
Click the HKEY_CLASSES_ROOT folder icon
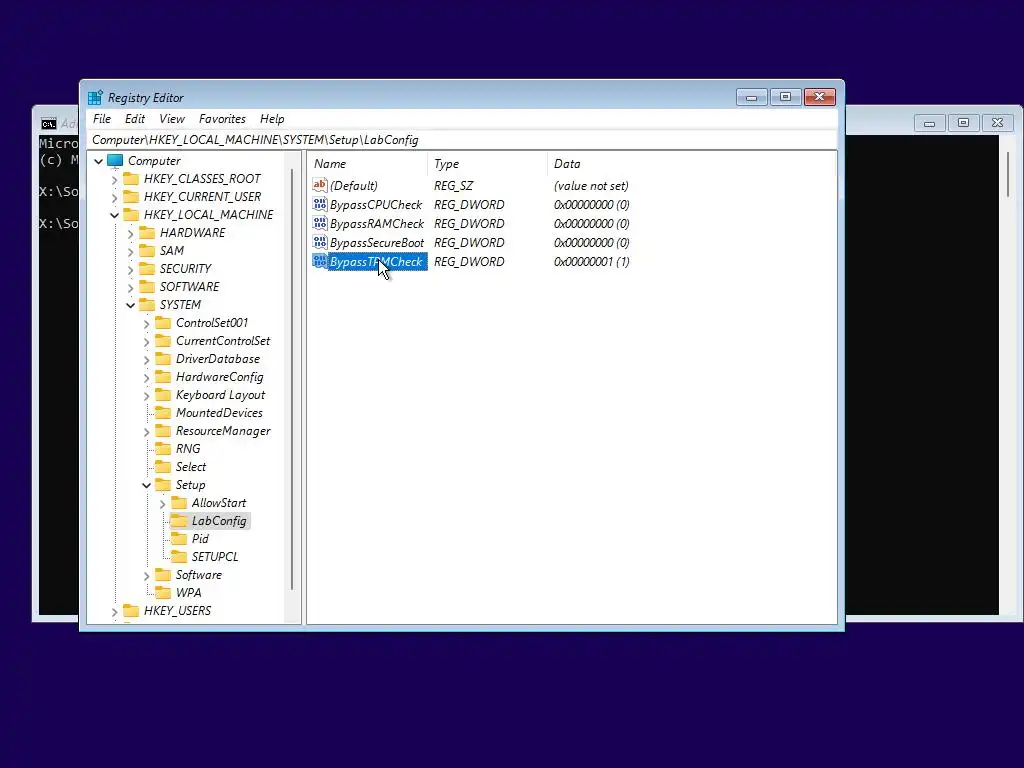[x=131, y=179]
